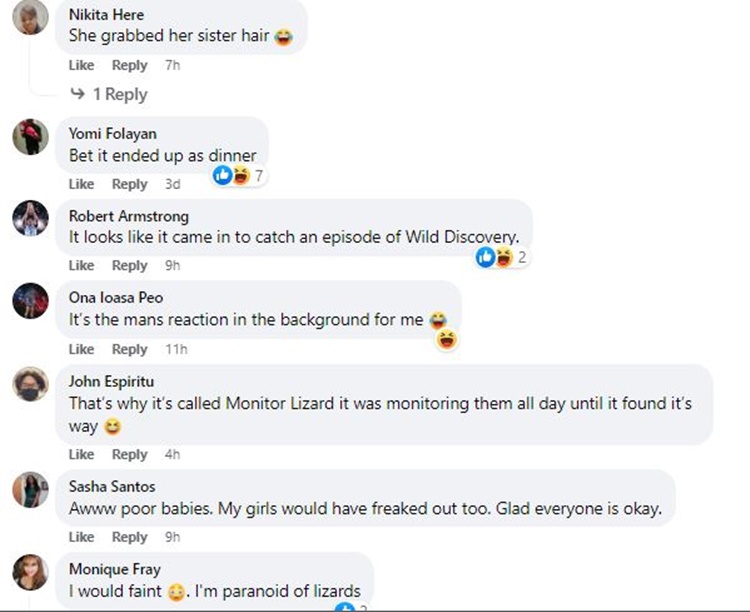Click Sasha Santos's avatar image

tap(30, 489)
